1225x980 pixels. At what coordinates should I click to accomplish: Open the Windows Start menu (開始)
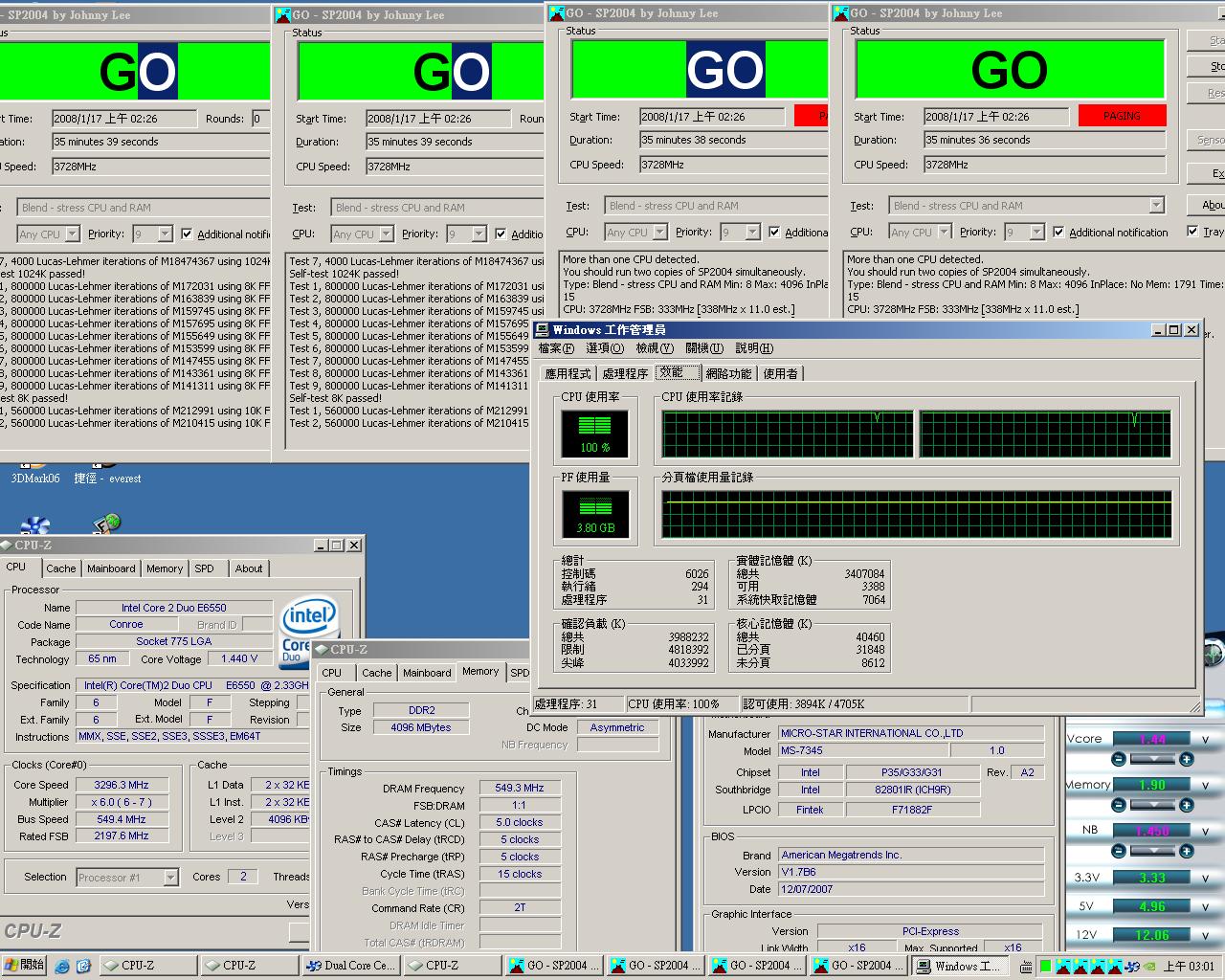click(x=23, y=966)
